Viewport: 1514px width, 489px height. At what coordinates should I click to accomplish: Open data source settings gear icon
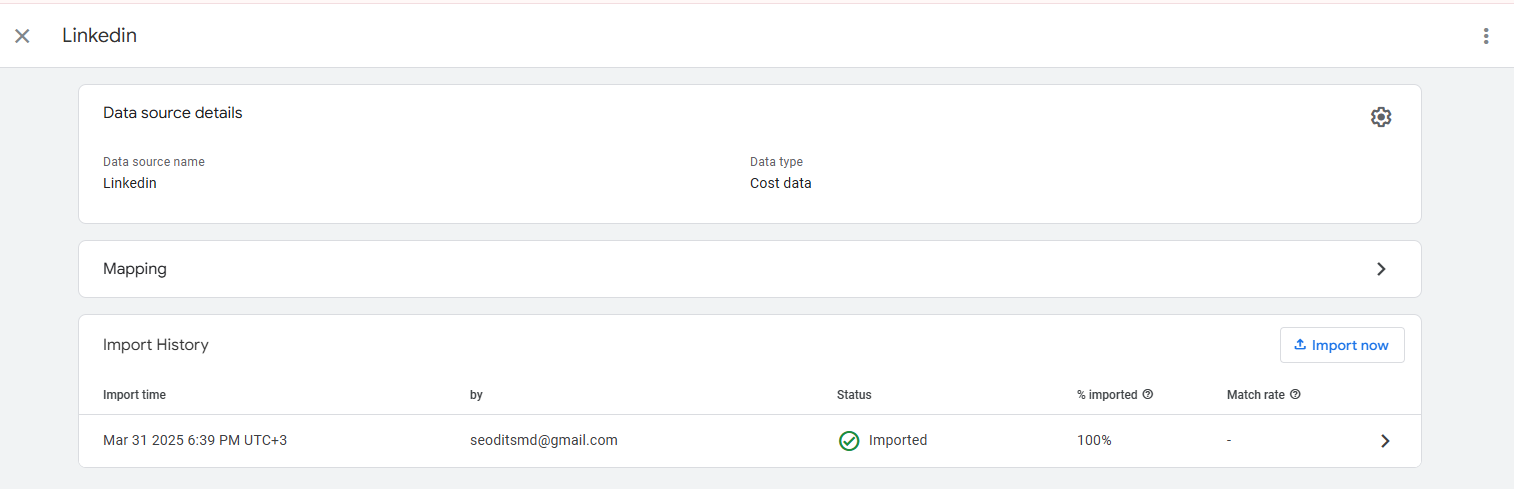point(1381,117)
